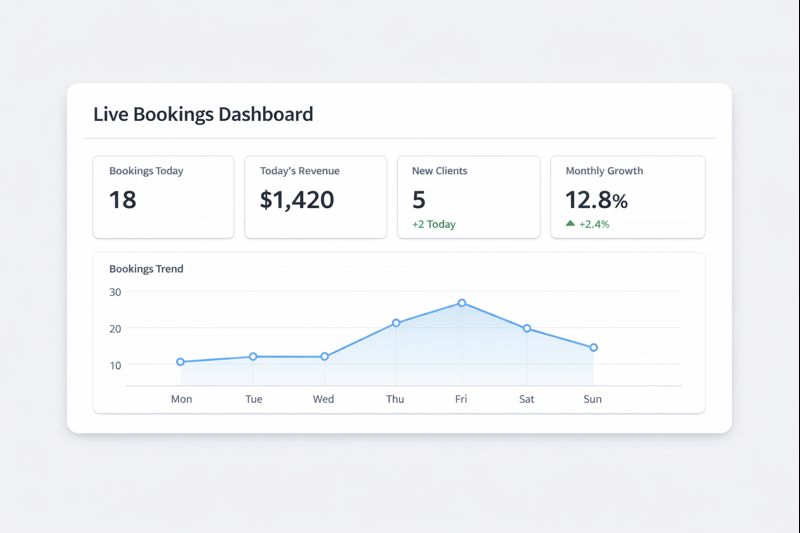Click the Sunday data point marker

[593, 348]
